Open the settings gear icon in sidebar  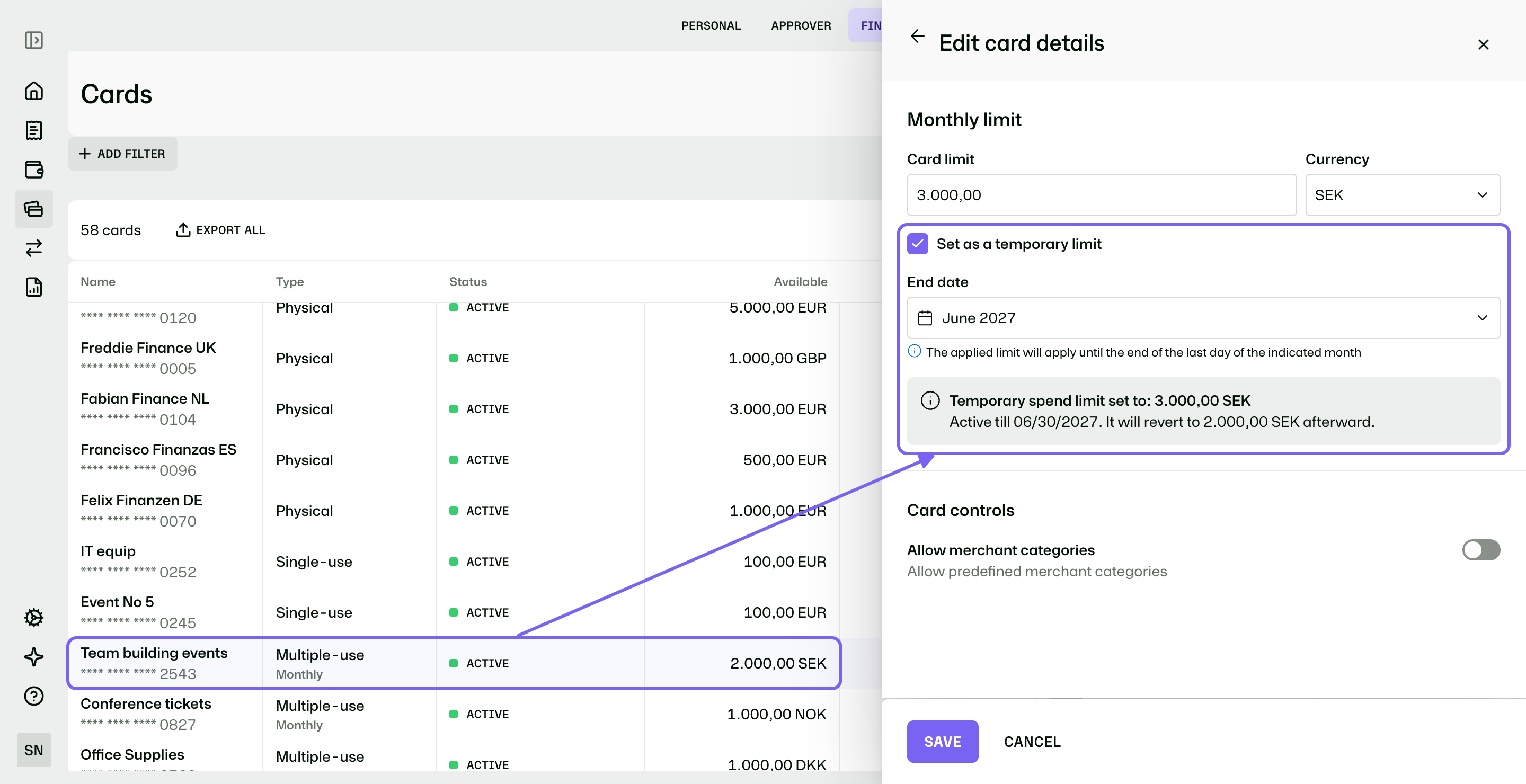click(x=34, y=618)
